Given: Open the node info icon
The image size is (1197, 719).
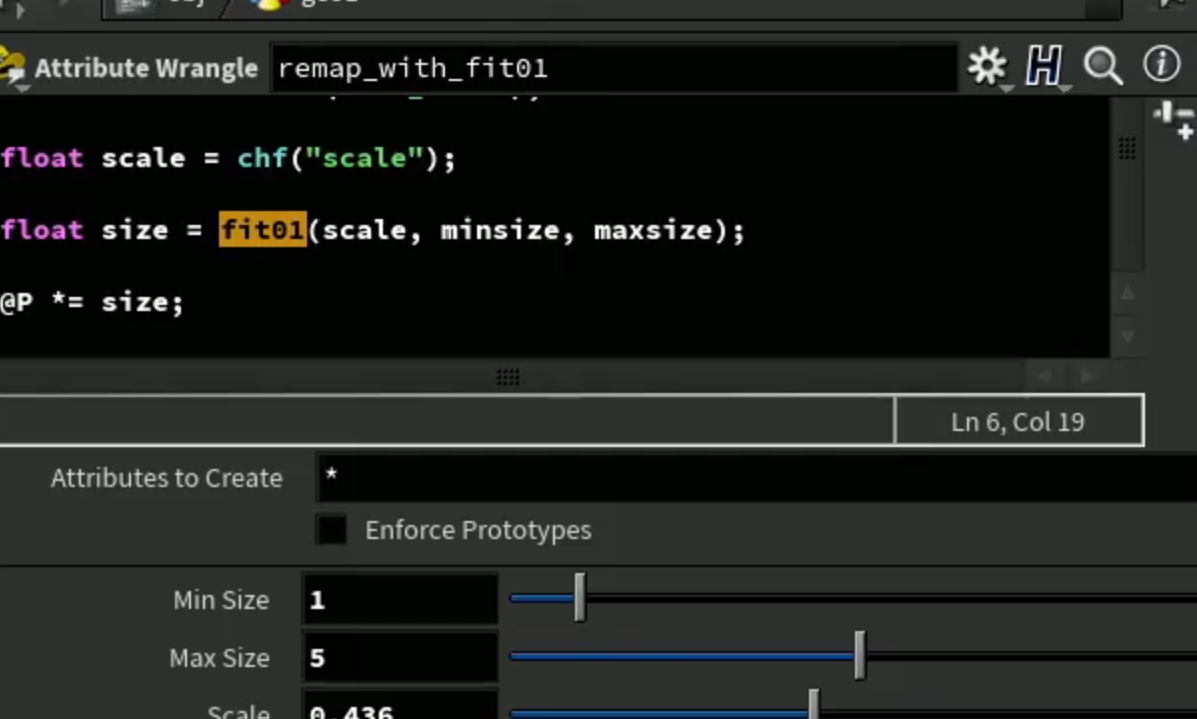Looking at the screenshot, I should (x=1161, y=64).
